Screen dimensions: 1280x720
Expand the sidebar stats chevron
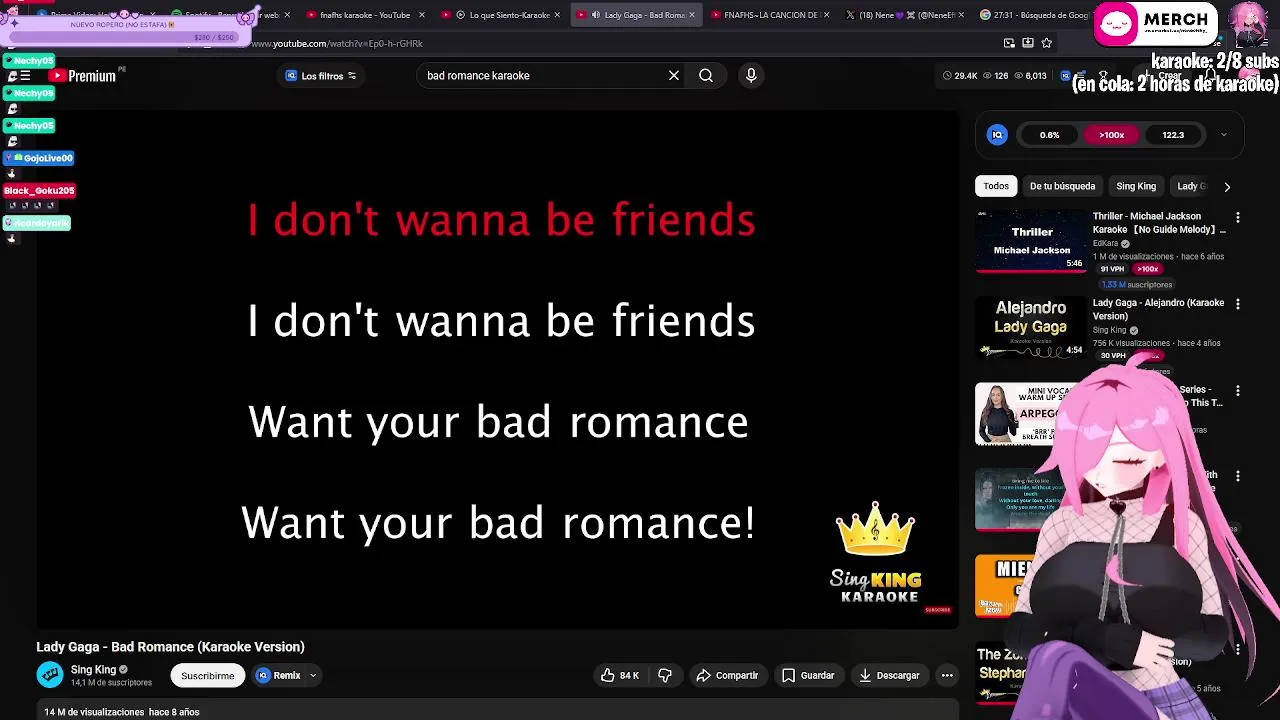click(1223, 135)
